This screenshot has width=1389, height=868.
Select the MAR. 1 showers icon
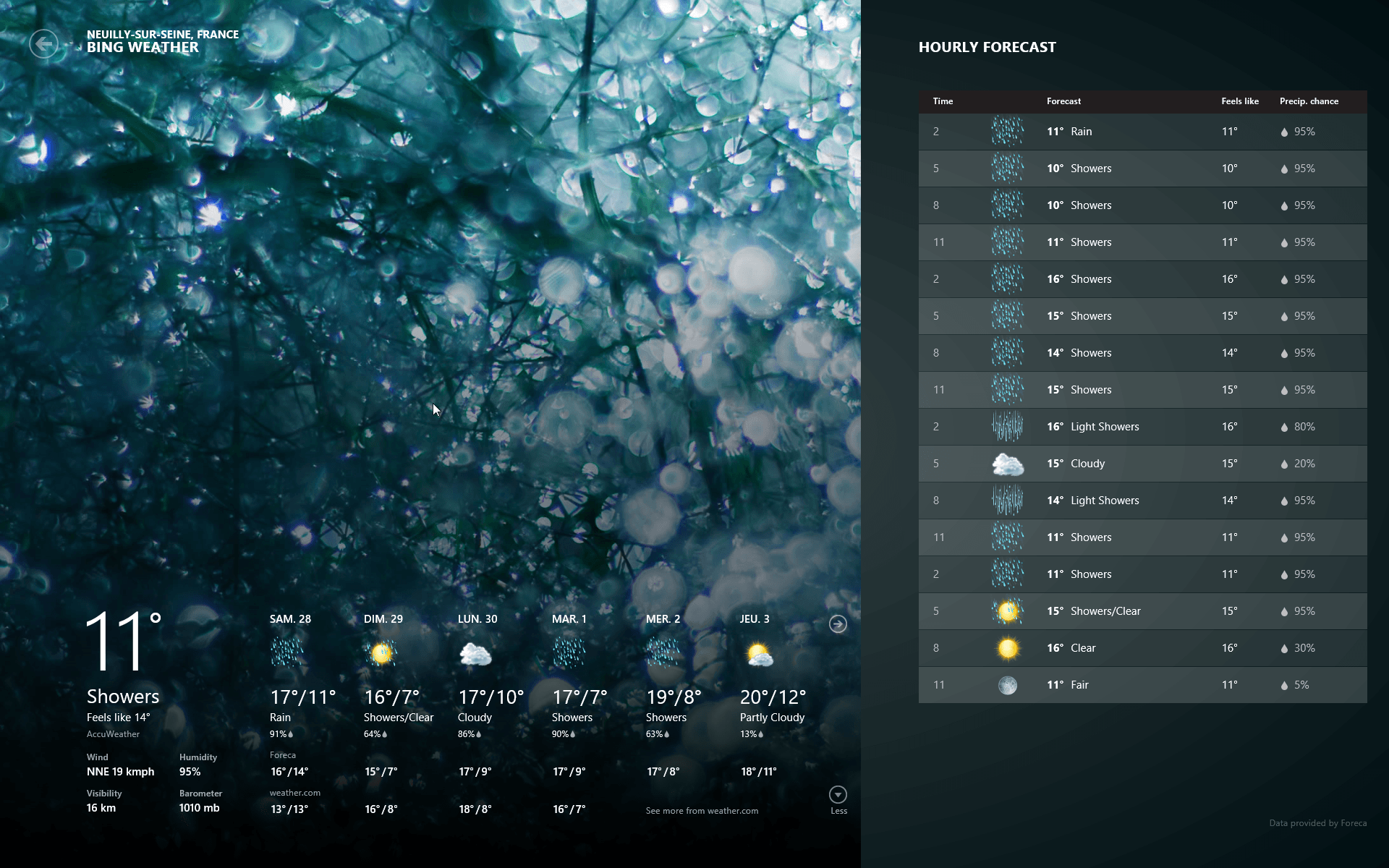tap(569, 653)
